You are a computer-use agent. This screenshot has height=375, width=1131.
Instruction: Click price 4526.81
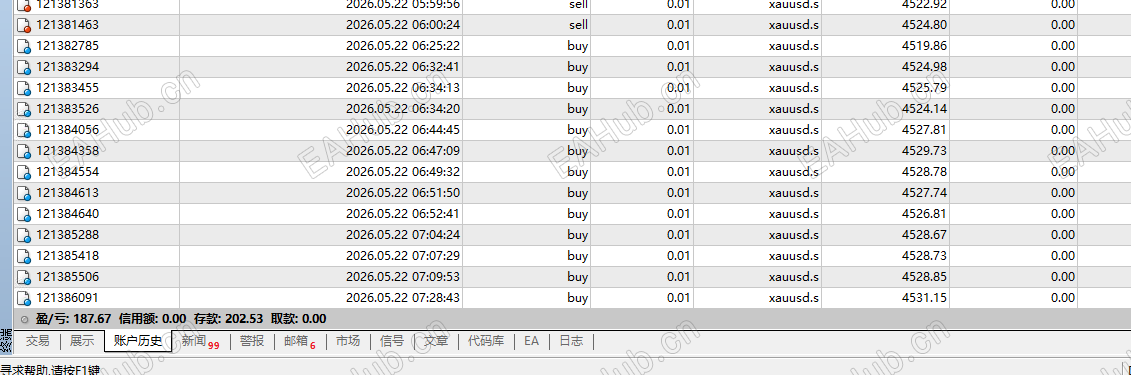(x=924, y=213)
